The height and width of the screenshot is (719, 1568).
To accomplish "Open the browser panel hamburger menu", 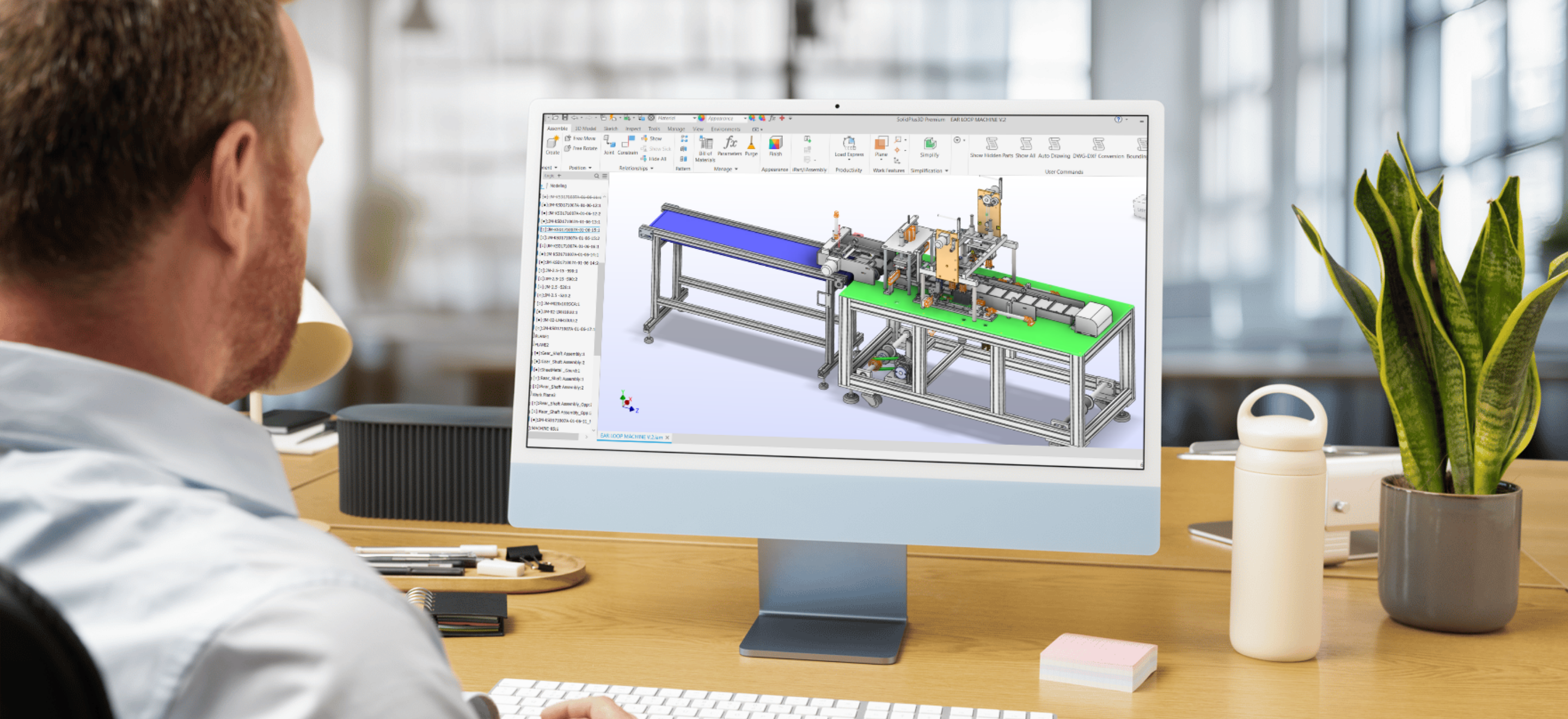I will coord(604,176).
